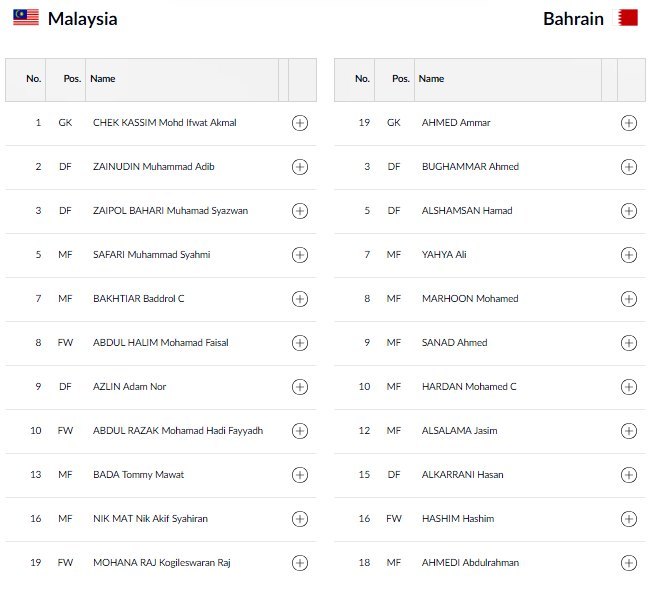Expand HASHIM Hashim forward row

click(628, 519)
